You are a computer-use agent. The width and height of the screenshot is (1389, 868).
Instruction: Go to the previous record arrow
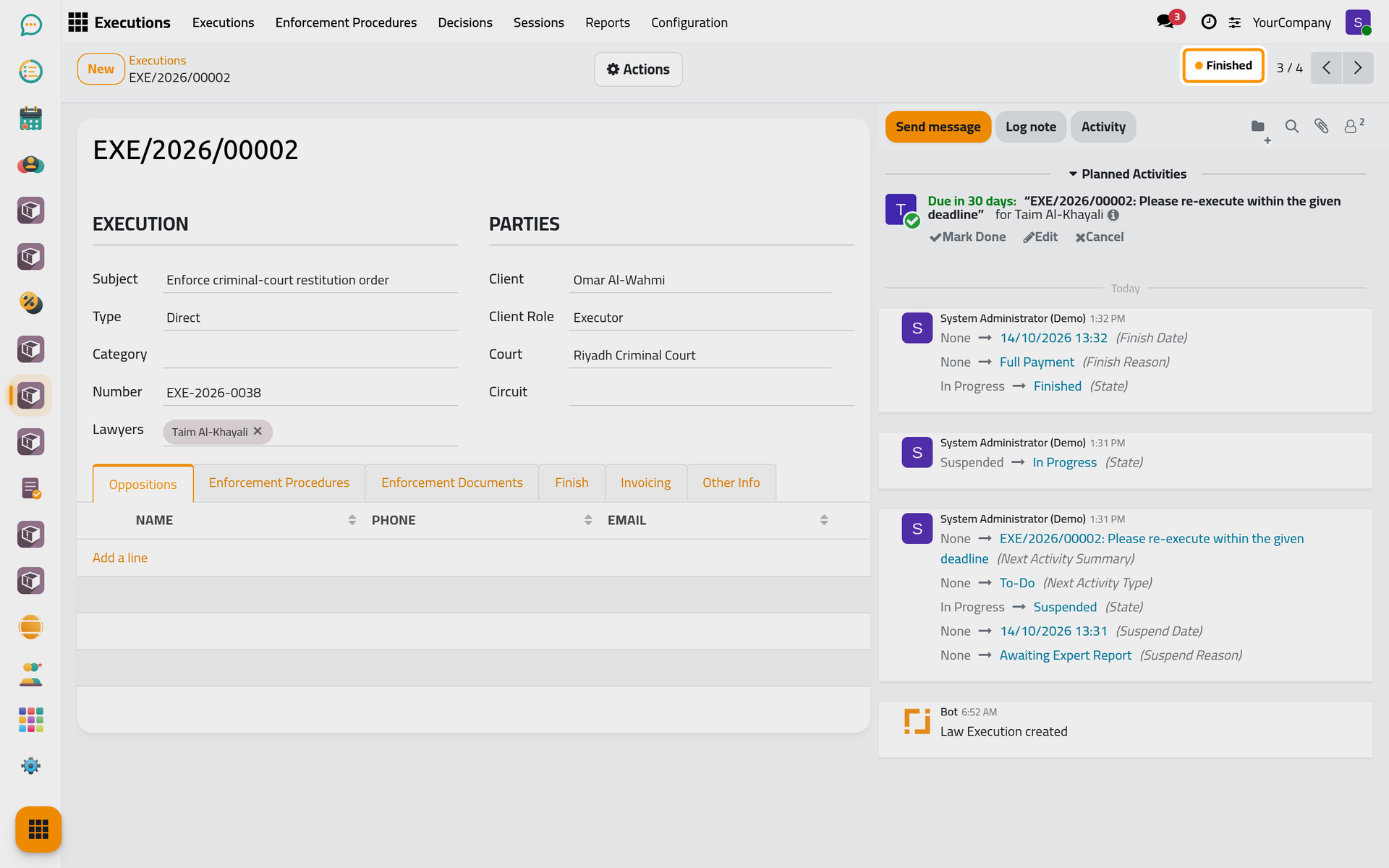1326,68
